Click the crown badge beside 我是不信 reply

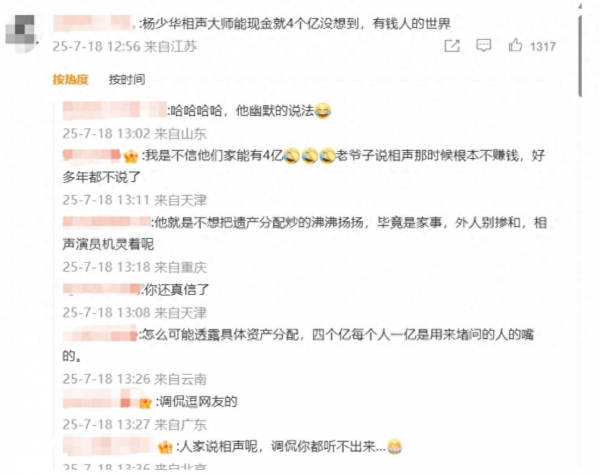131,156
